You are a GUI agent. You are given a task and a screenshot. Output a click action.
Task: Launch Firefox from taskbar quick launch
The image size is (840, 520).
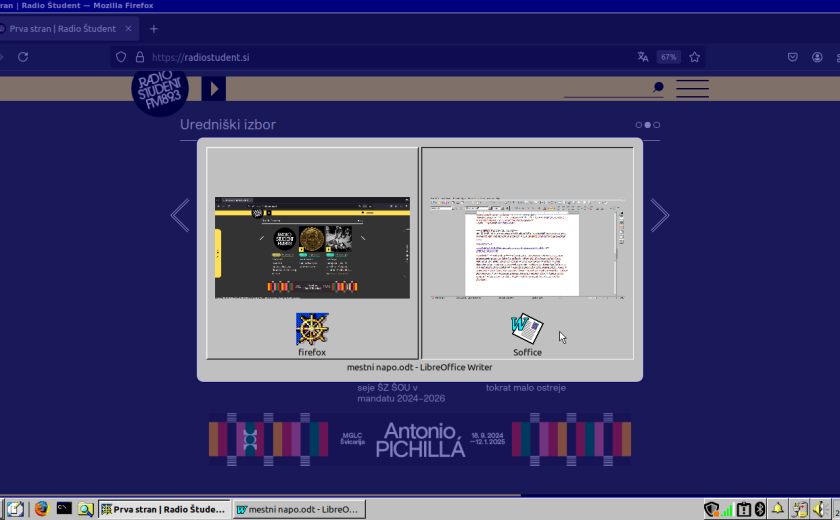[x=41, y=509]
